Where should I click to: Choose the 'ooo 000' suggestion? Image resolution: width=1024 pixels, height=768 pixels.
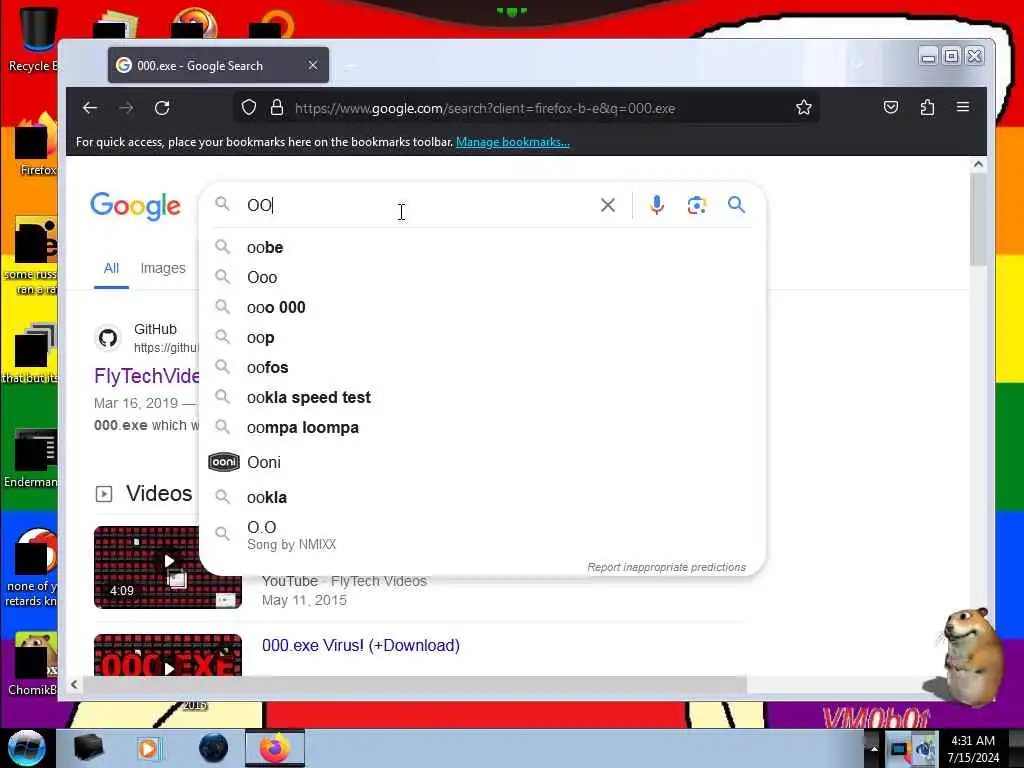483,308
